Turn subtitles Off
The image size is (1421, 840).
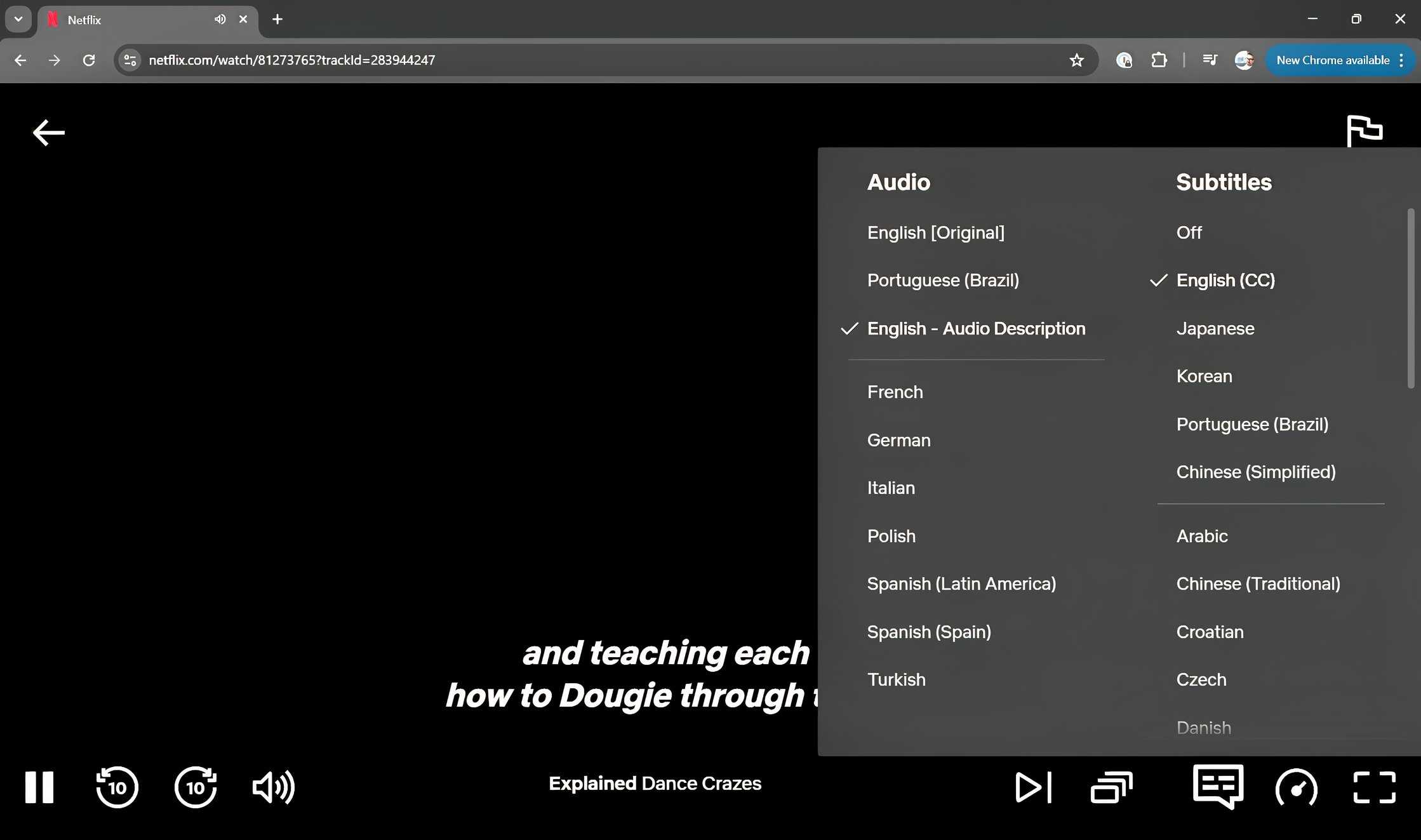pyautogui.click(x=1189, y=233)
